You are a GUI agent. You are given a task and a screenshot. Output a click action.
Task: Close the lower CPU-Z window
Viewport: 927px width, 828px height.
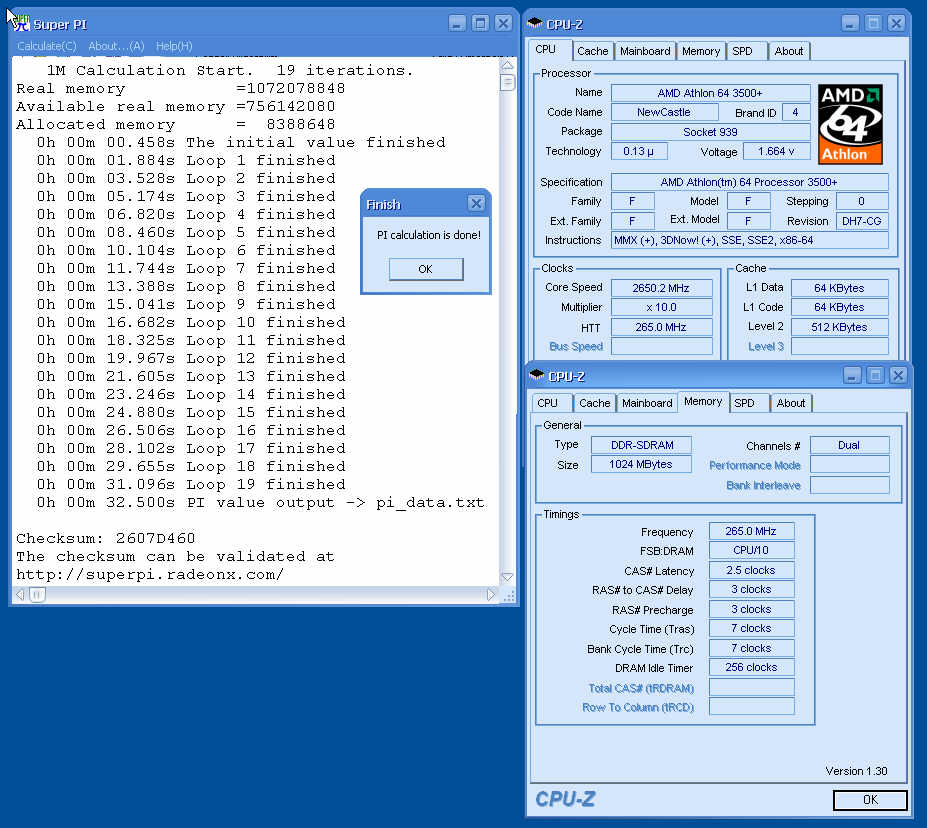pyautogui.click(x=898, y=375)
